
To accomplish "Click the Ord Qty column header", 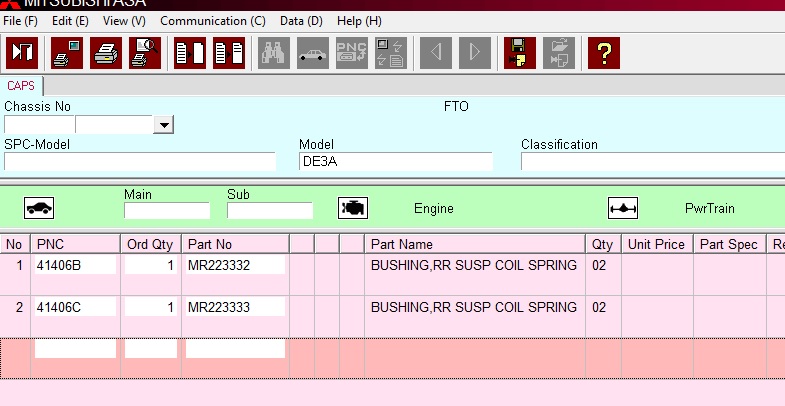I will [x=151, y=244].
